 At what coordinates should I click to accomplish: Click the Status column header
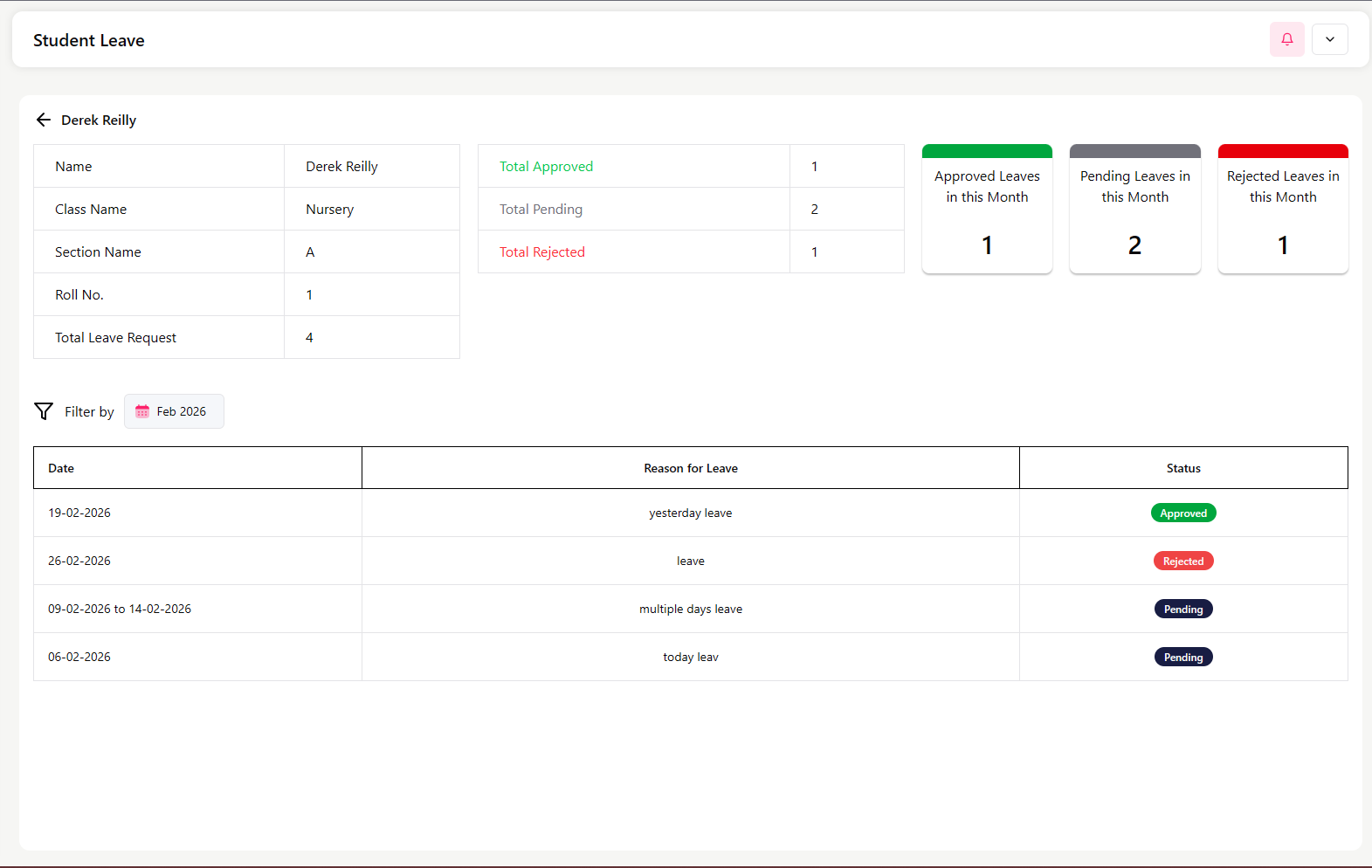point(1182,468)
